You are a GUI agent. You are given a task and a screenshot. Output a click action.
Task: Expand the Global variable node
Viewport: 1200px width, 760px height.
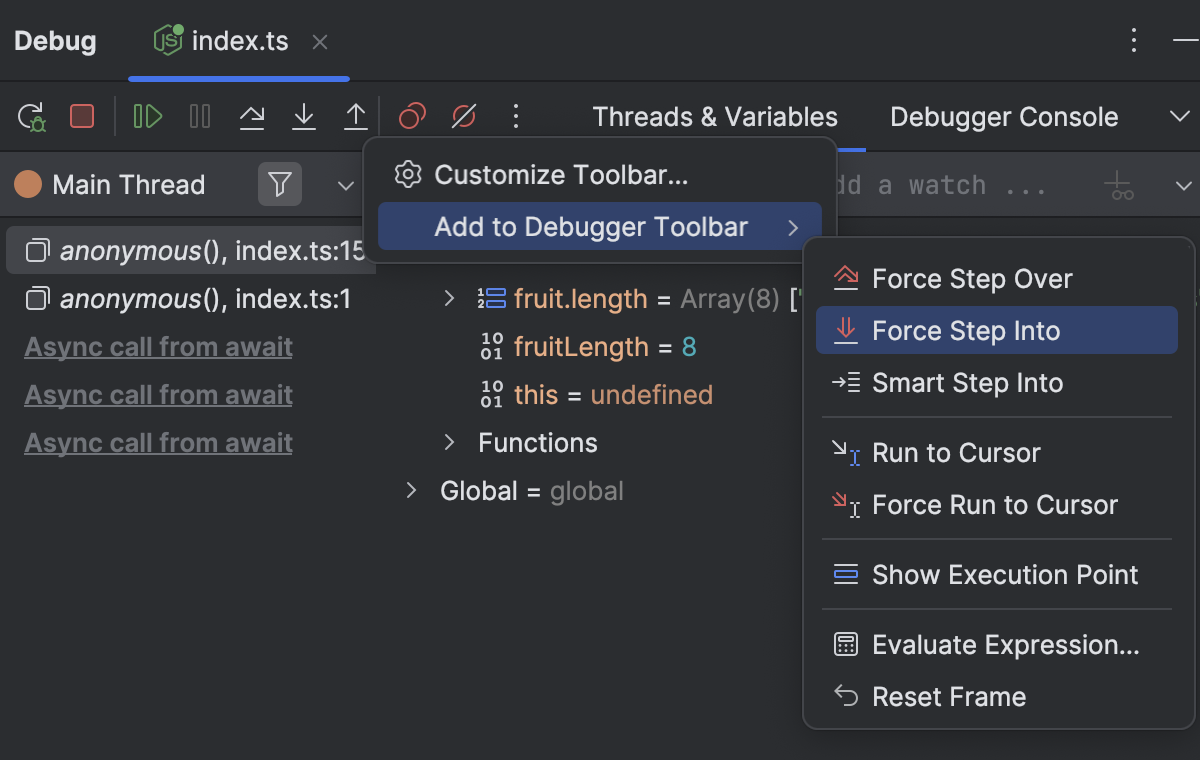tap(411, 490)
